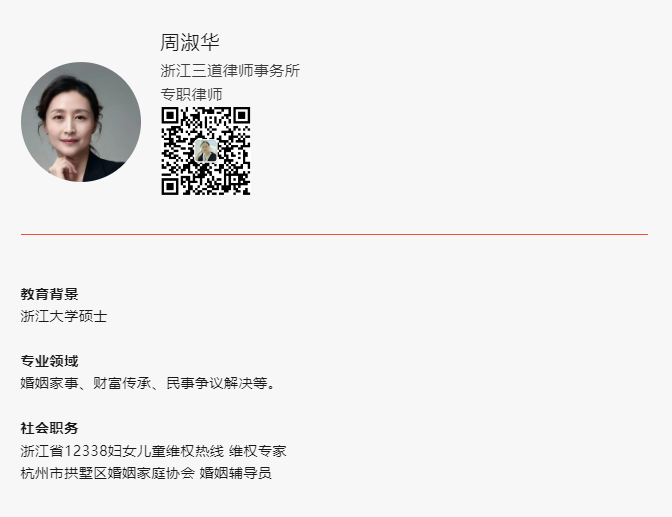Viewport: 672px width, 517px height.
Task: Open the WeChat QR code image
Action: coord(206,151)
